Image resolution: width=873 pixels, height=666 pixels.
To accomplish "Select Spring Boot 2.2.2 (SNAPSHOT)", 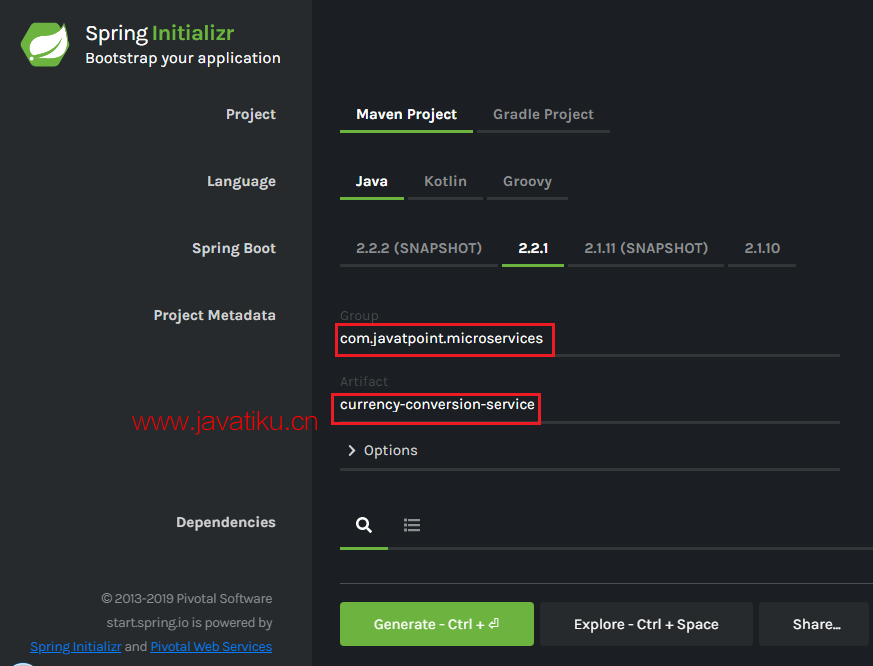I will pos(419,248).
